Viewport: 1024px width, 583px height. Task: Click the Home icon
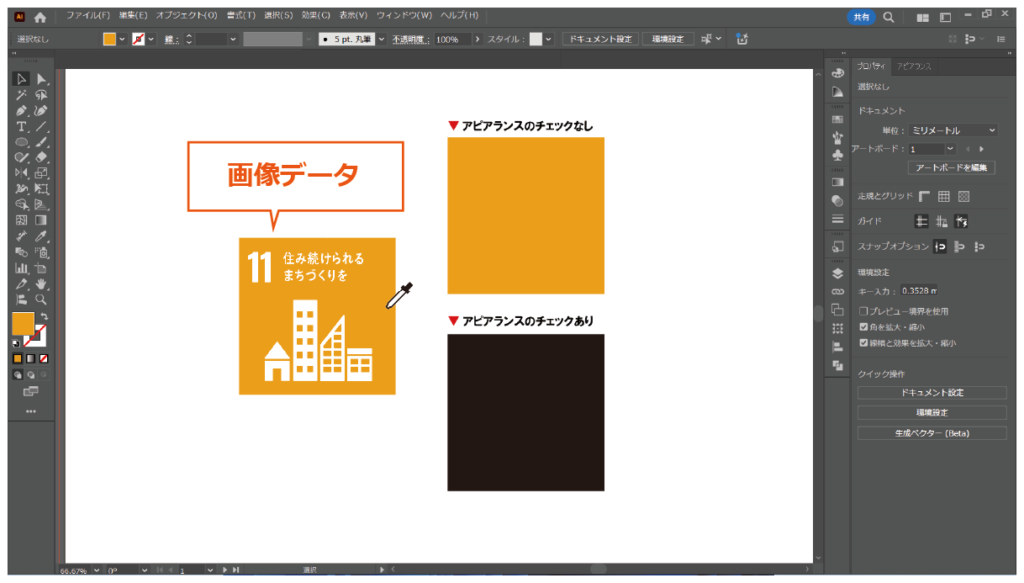click(40, 18)
